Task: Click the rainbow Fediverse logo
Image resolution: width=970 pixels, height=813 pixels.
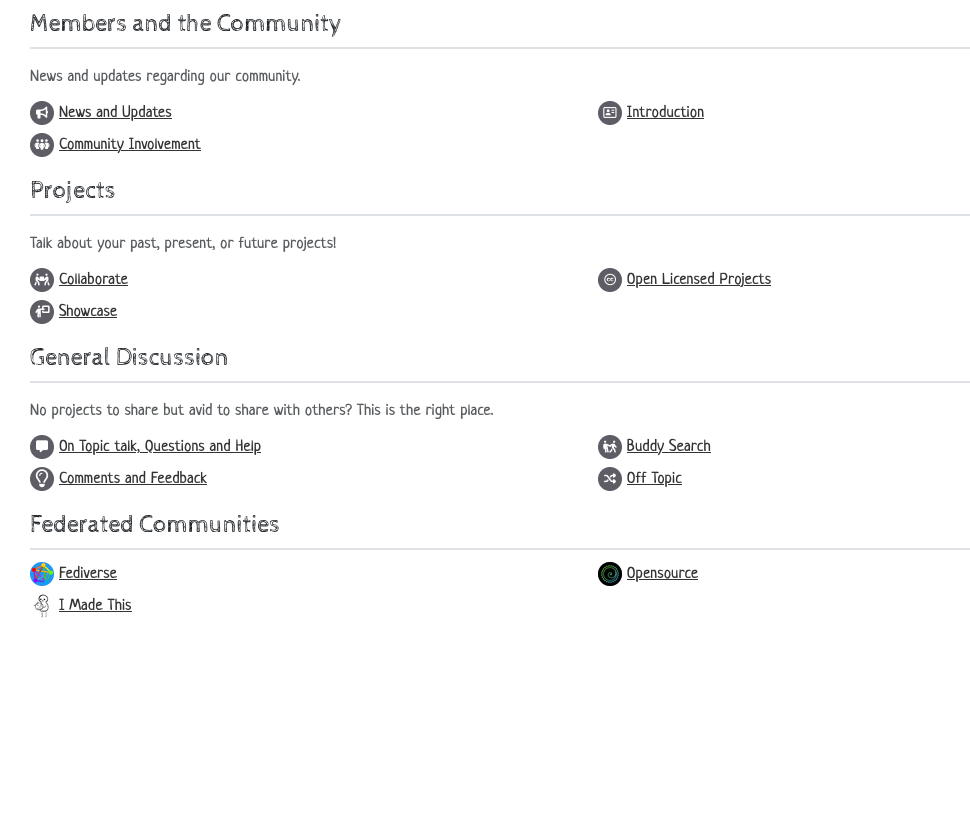Action: tap(41, 573)
